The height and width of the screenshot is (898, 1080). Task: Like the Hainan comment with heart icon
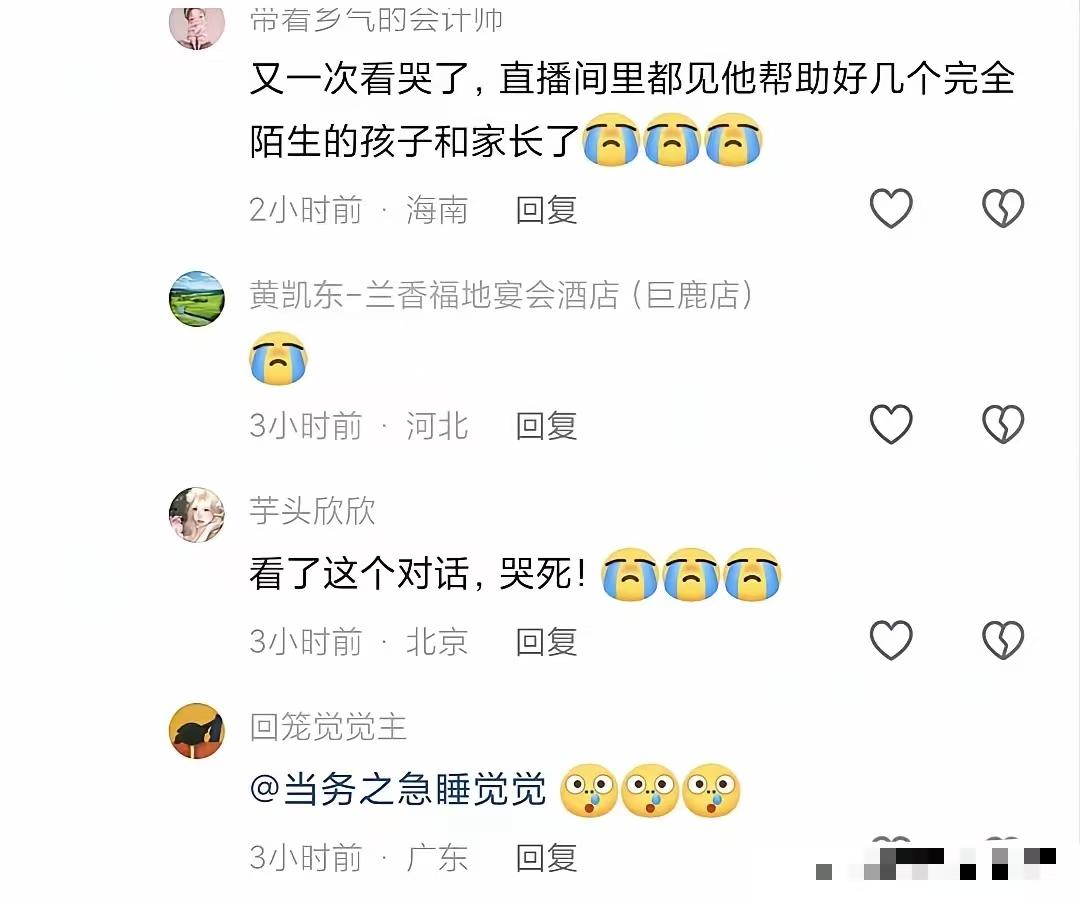click(x=891, y=208)
